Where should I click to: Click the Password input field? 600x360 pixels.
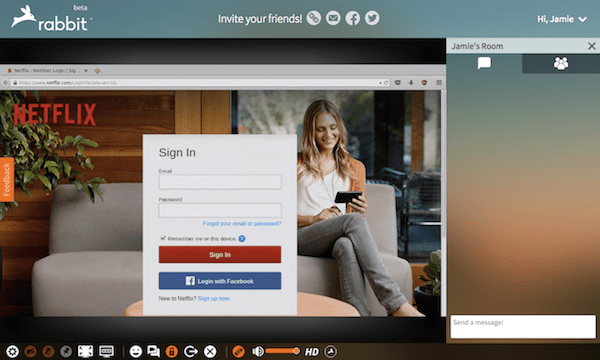pyautogui.click(x=220, y=210)
